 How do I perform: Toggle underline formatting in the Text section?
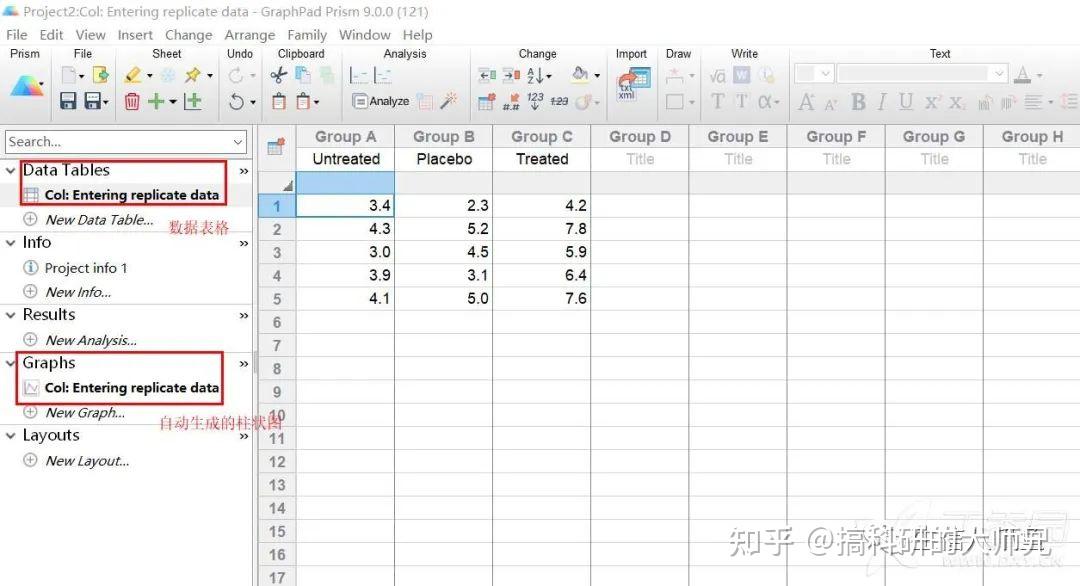905,101
